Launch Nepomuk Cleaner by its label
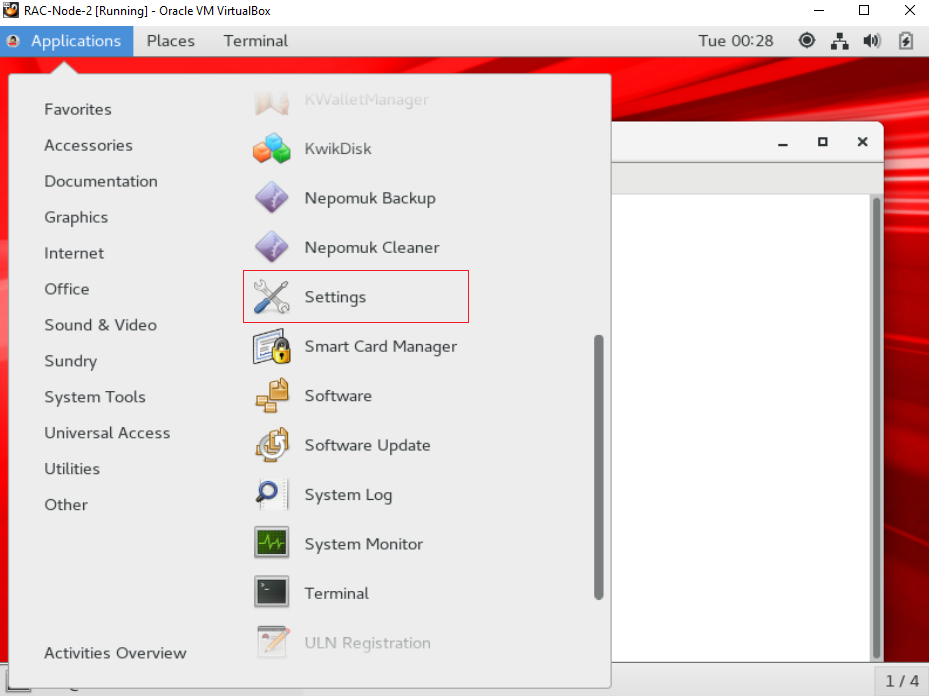This screenshot has width=929, height=697. 371,248
